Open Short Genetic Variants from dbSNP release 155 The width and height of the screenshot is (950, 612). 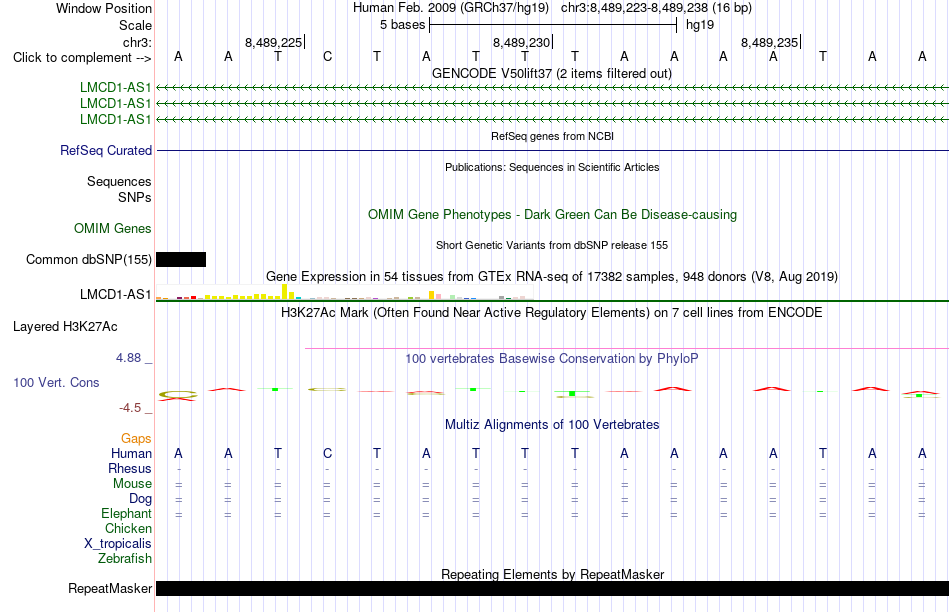pos(552,245)
